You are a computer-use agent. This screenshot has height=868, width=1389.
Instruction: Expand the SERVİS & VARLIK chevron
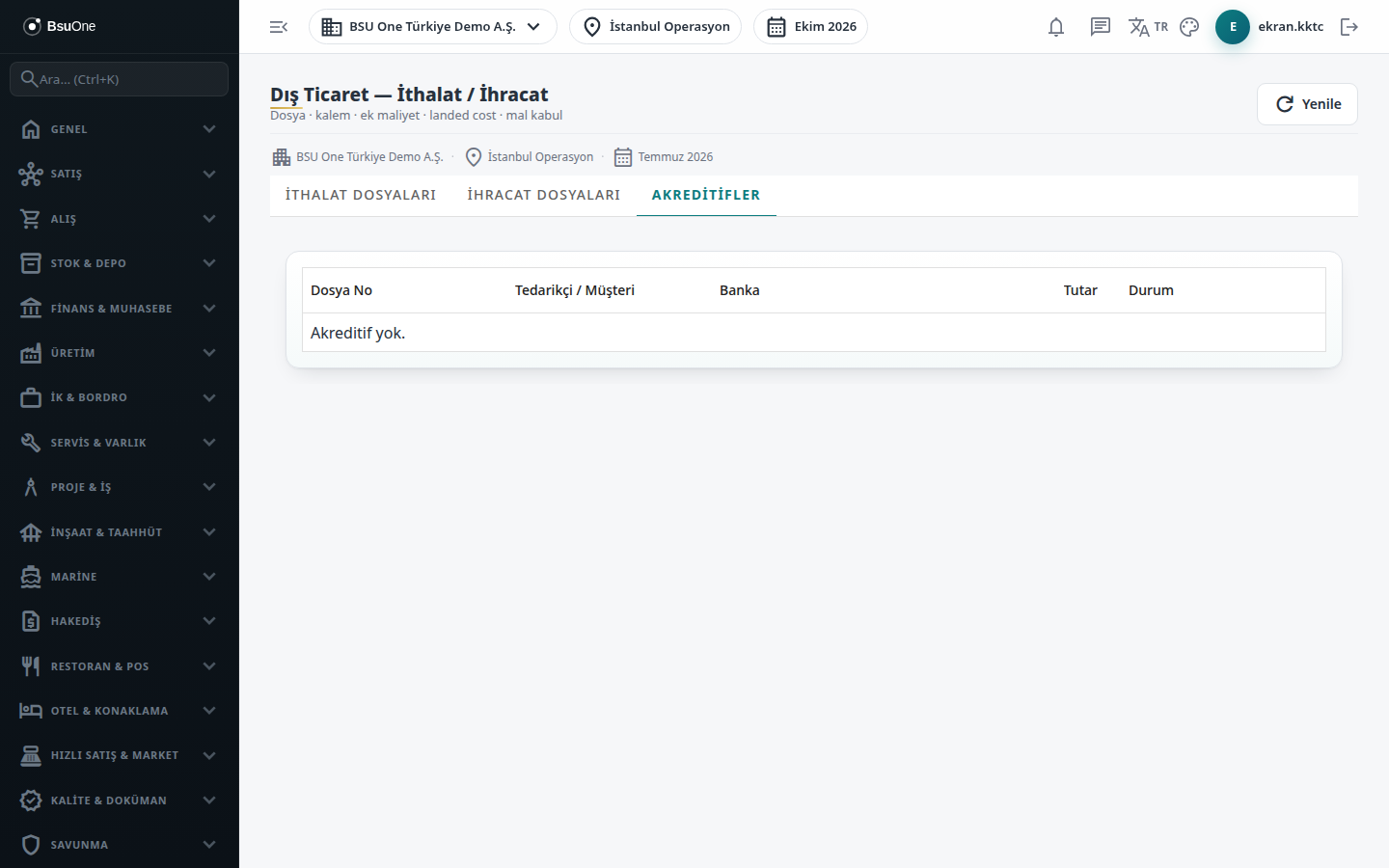(x=209, y=443)
